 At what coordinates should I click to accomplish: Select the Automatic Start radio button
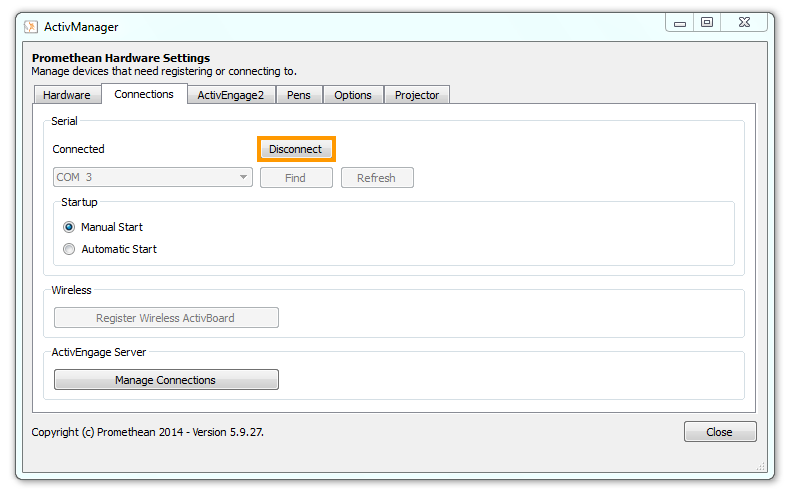pyautogui.click(x=69, y=249)
